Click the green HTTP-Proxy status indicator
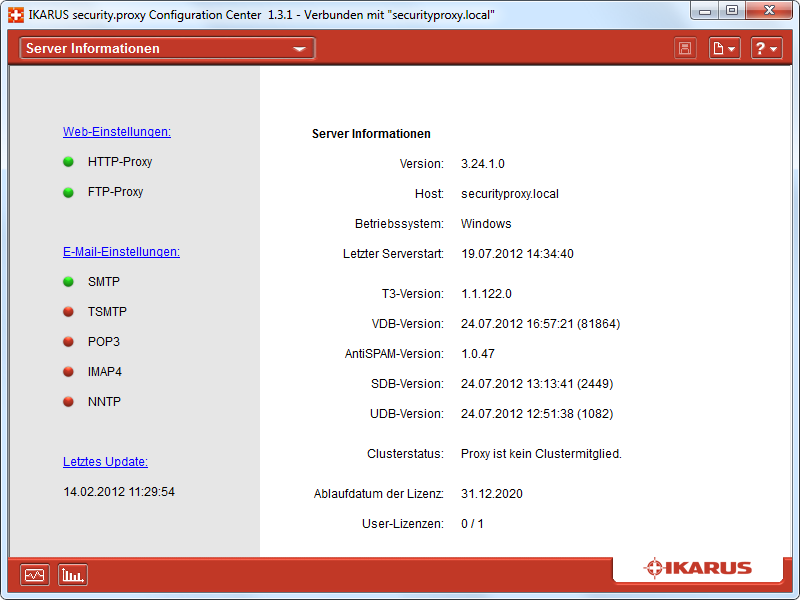 (69, 162)
